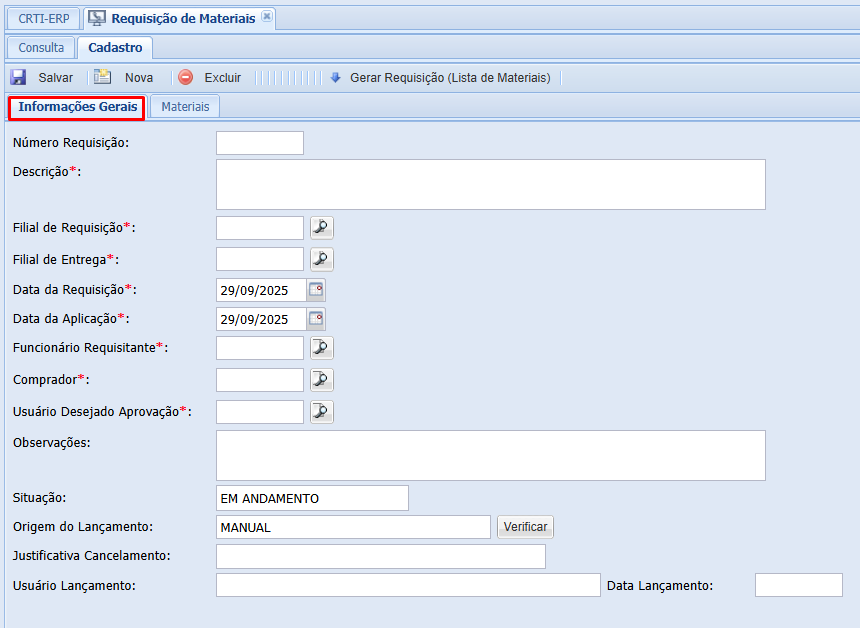
Task: Click the Justificativa Cancelamento label
Action: tap(92, 556)
